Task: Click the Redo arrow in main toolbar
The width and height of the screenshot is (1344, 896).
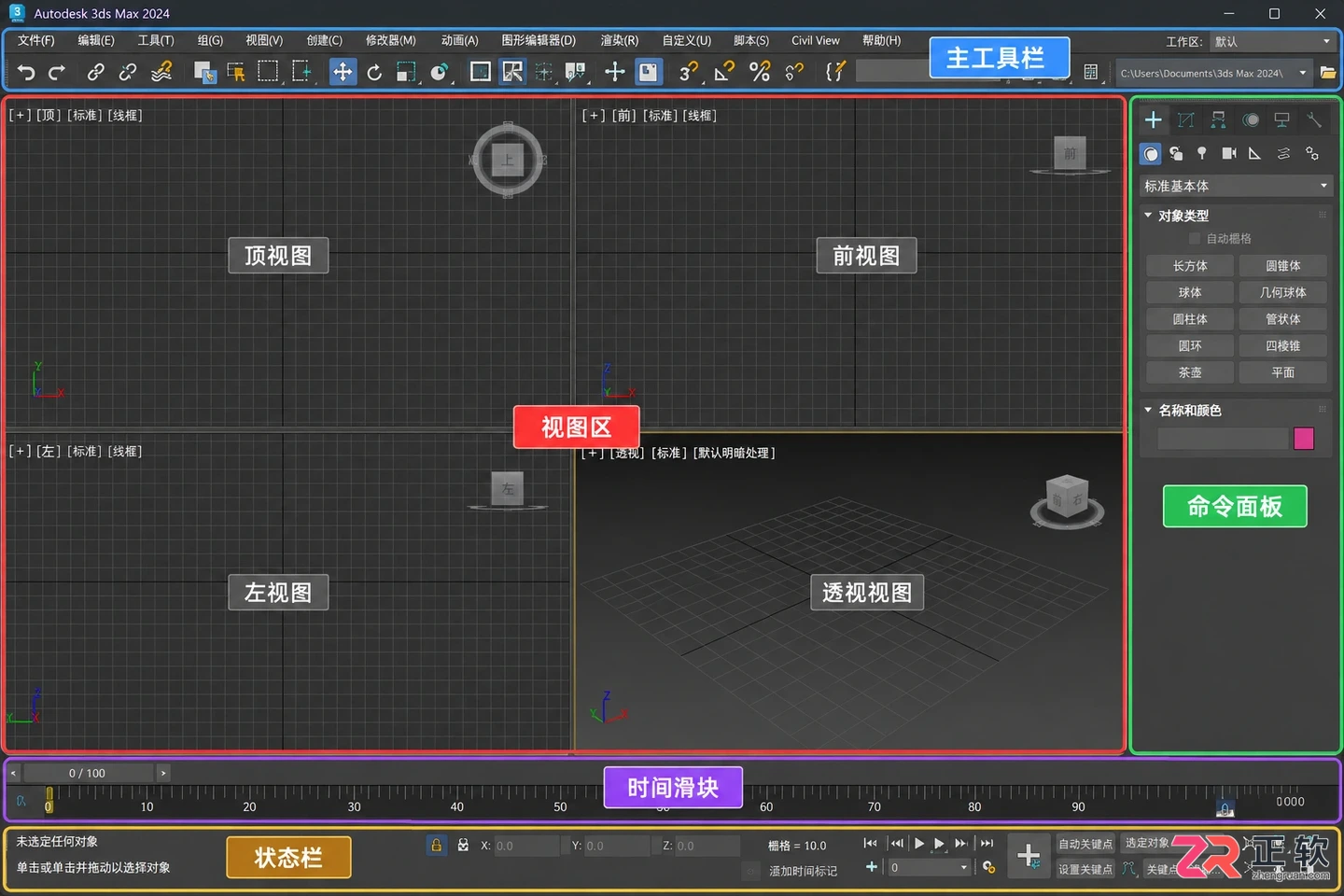Action: click(58, 72)
